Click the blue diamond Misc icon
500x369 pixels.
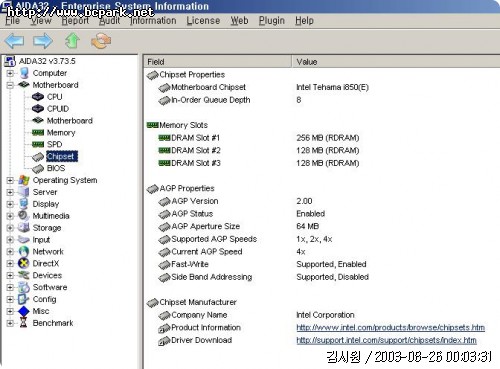pyautogui.click(x=24, y=311)
